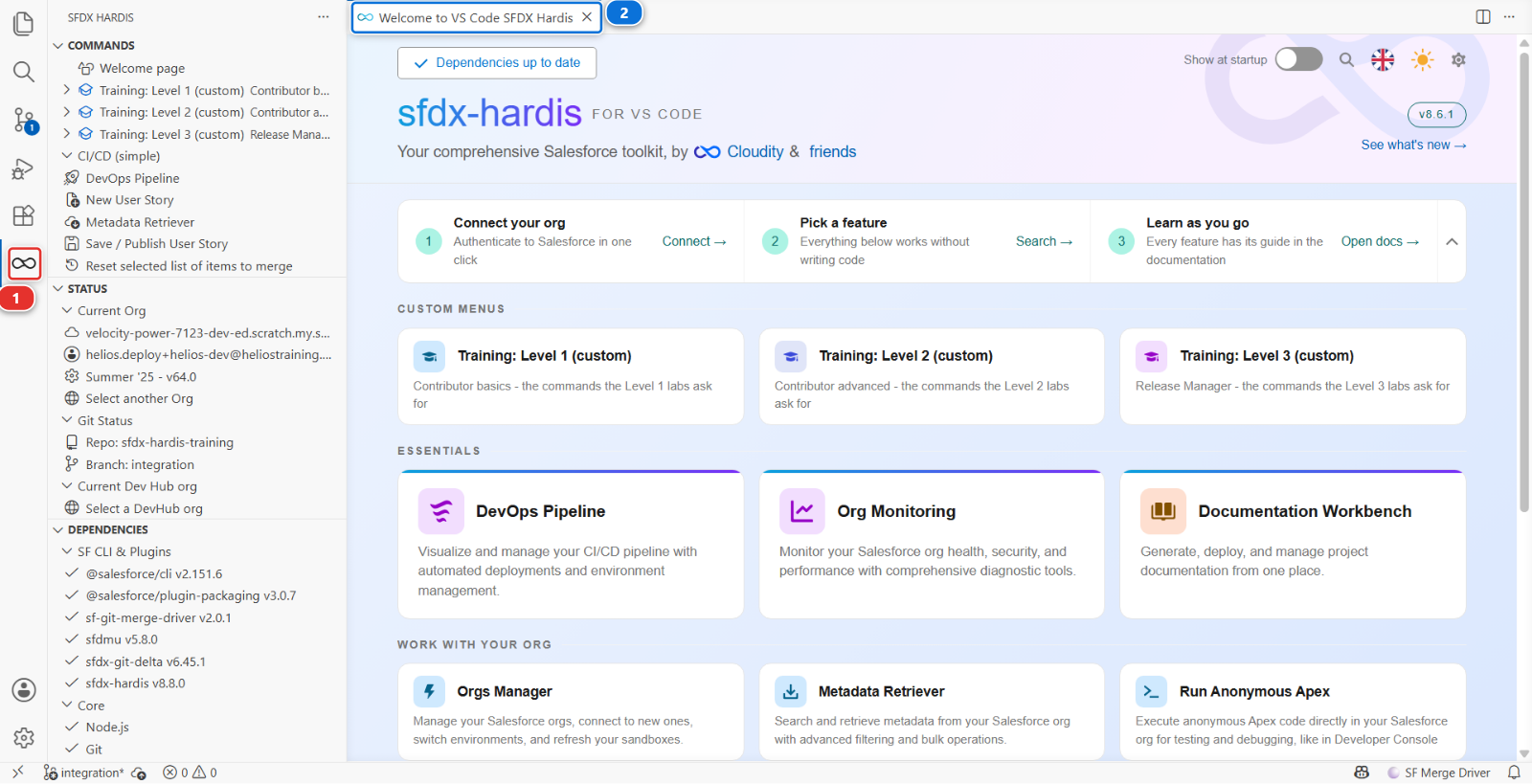The image size is (1532, 784).
Task: Run New User Story command
Action: tap(197, 200)
